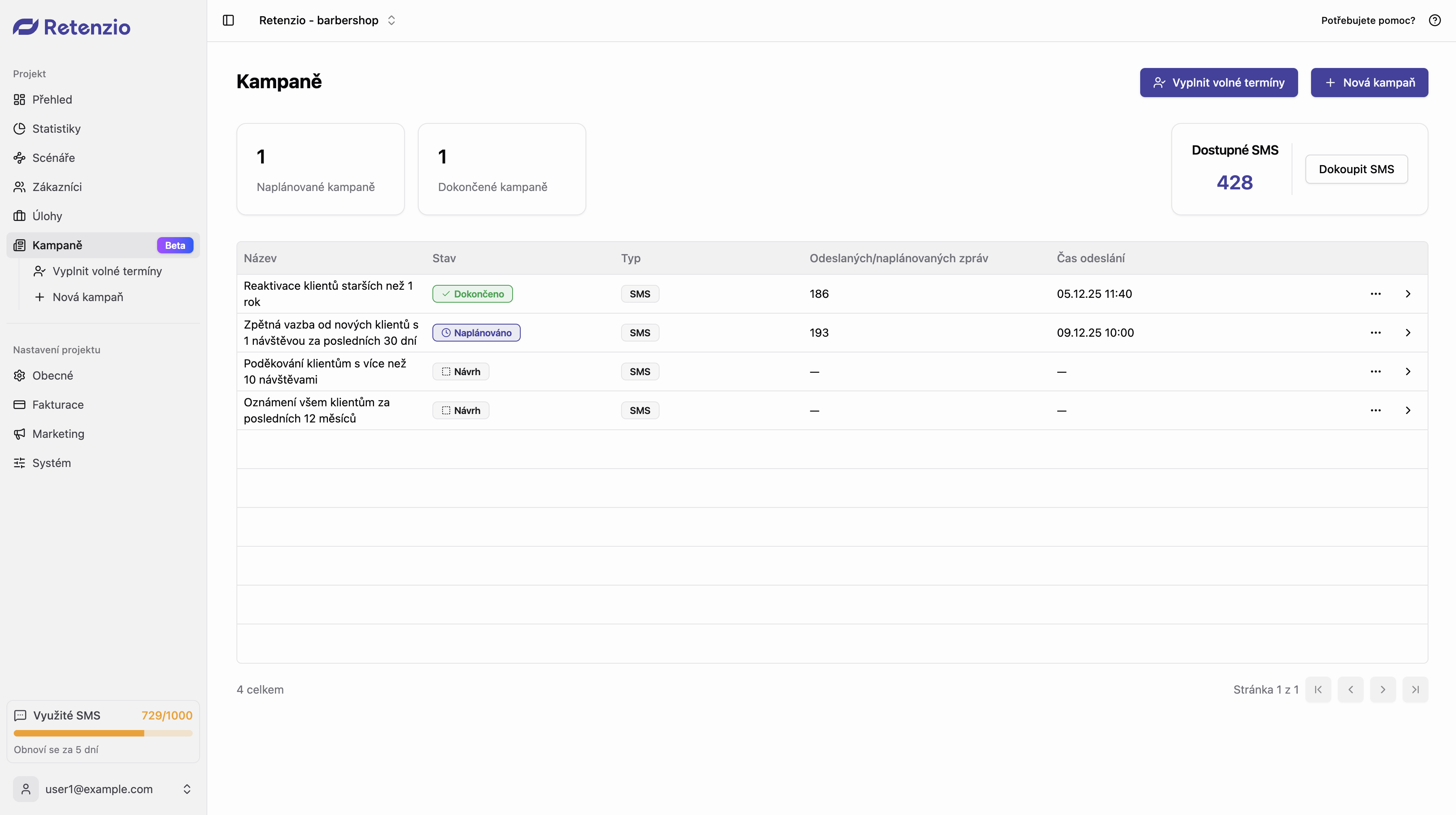Go to Zákazníci sidebar item
This screenshot has height=815, width=1456.
[x=57, y=187]
